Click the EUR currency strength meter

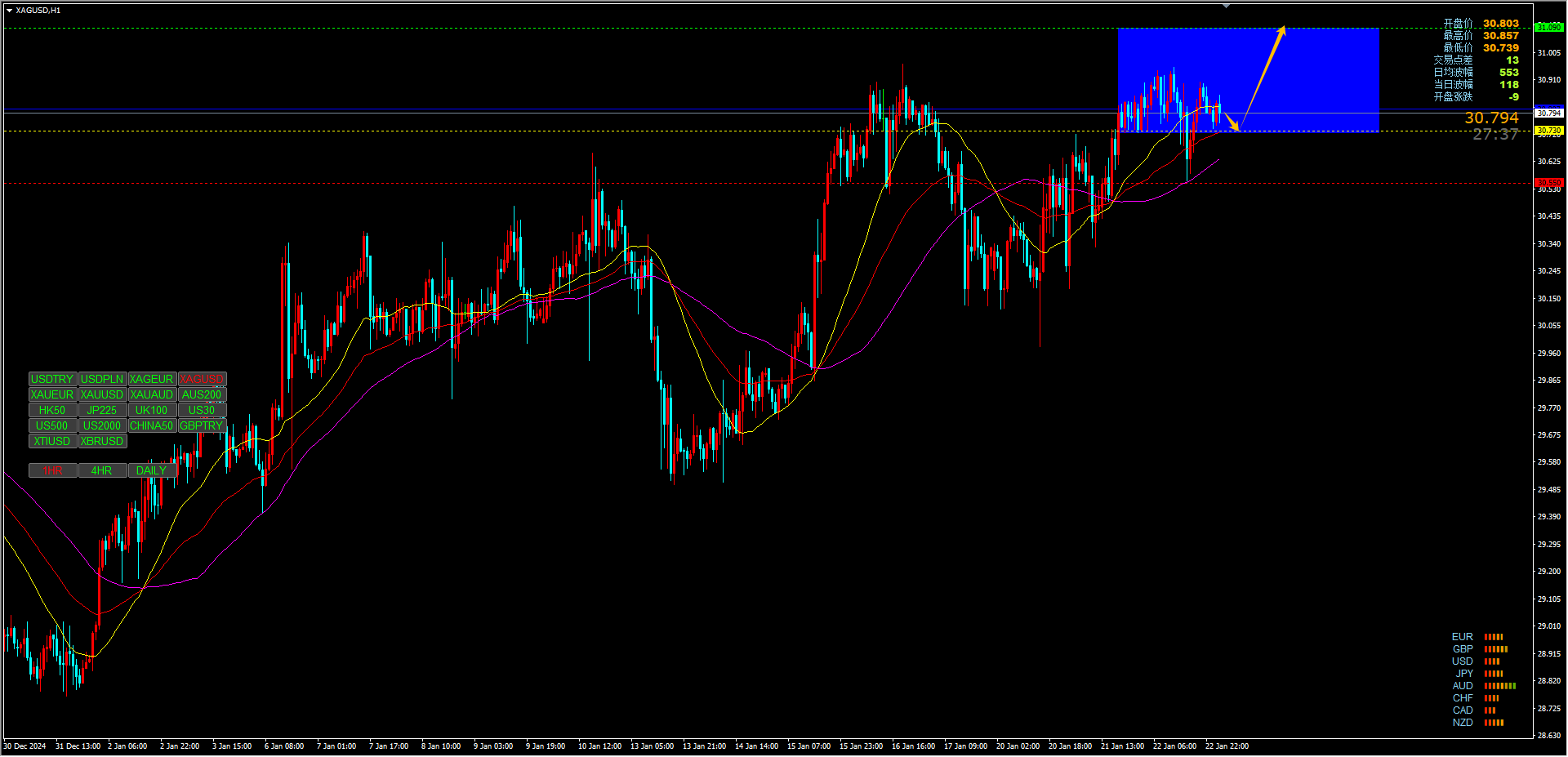point(1494,637)
